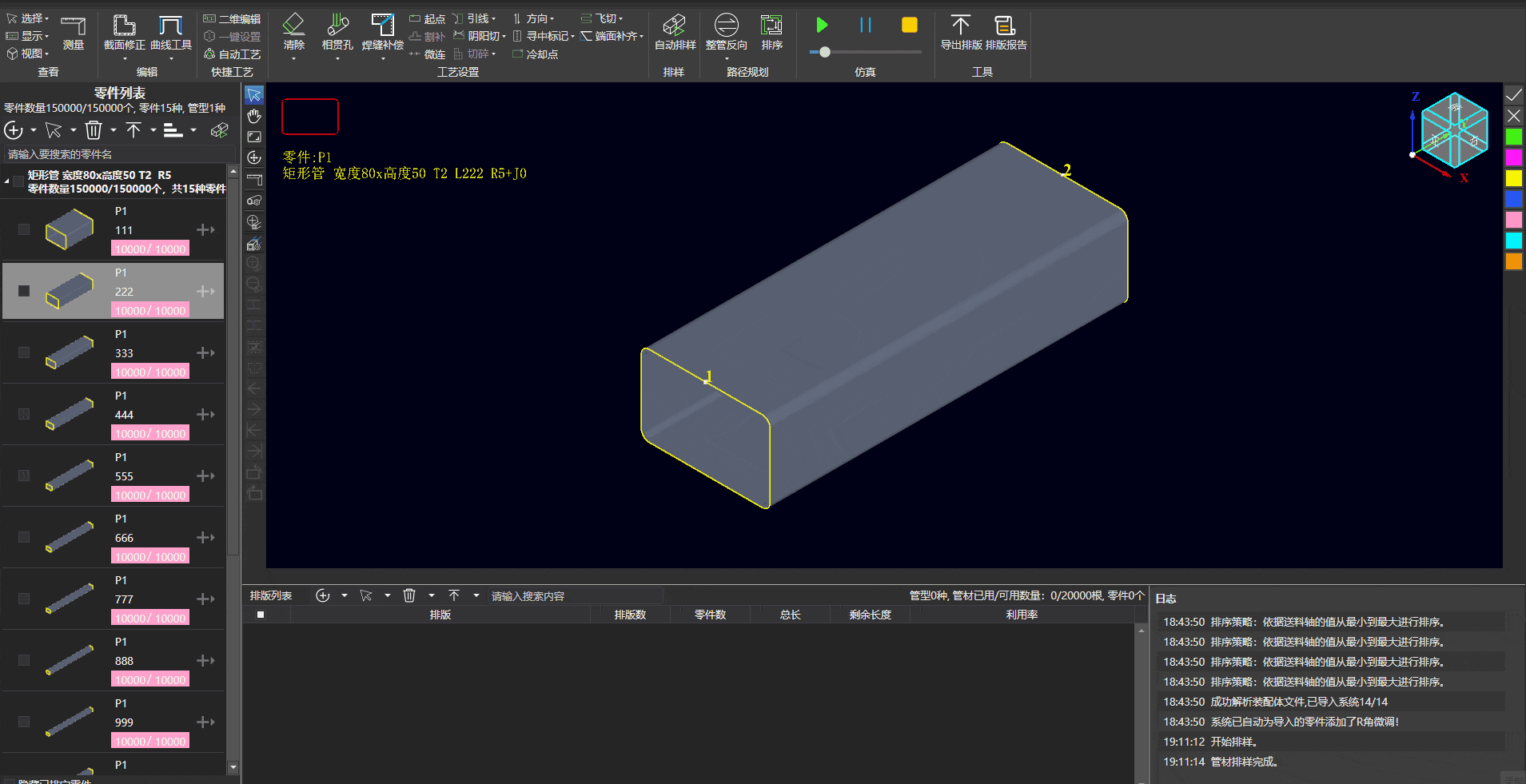This screenshot has width=1526, height=784.
Task: Check the checkbox for part 777
Action: pyautogui.click(x=24, y=599)
